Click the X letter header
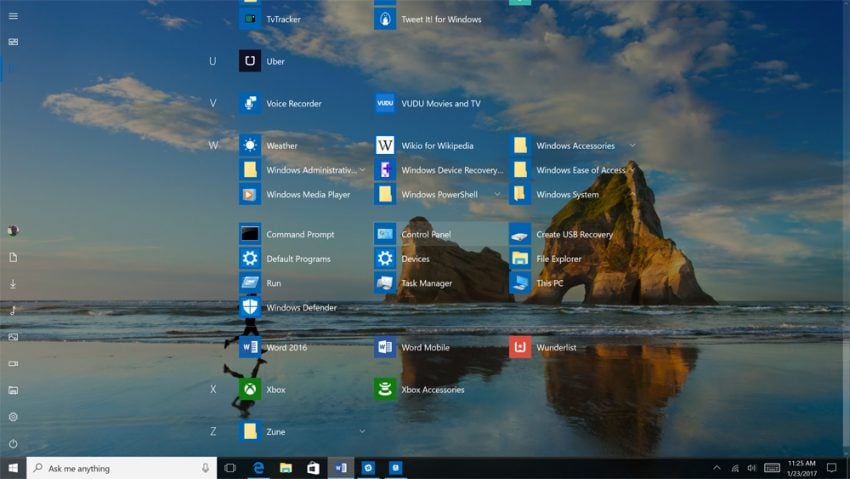 (x=212, y=389)
